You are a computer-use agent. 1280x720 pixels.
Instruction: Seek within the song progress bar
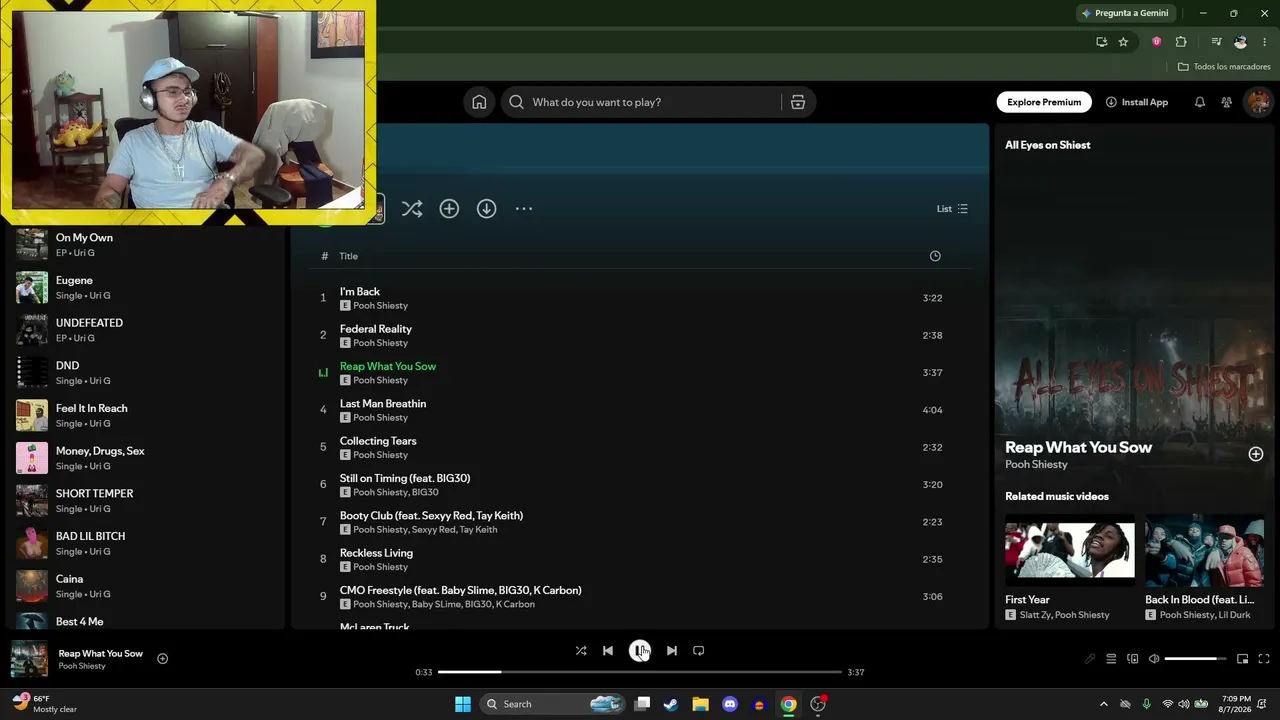640,672
